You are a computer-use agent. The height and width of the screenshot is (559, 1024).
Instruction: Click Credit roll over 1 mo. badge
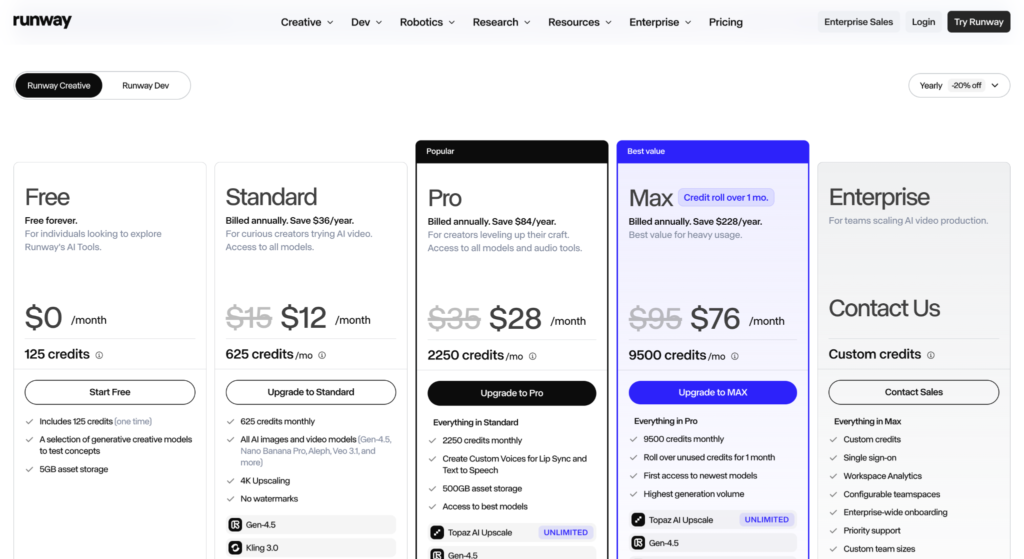[726, 197]
